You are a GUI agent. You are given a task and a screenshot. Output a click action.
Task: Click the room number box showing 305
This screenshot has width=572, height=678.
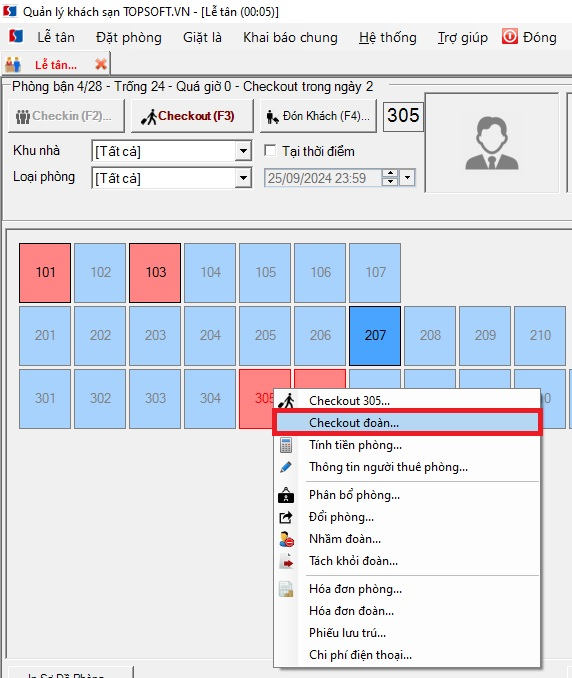(x=403, y=116)
